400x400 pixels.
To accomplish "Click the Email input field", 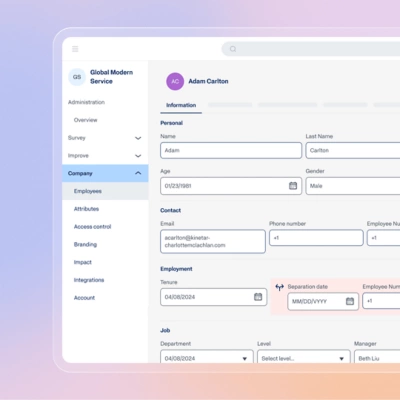I will tap(213, 241).
